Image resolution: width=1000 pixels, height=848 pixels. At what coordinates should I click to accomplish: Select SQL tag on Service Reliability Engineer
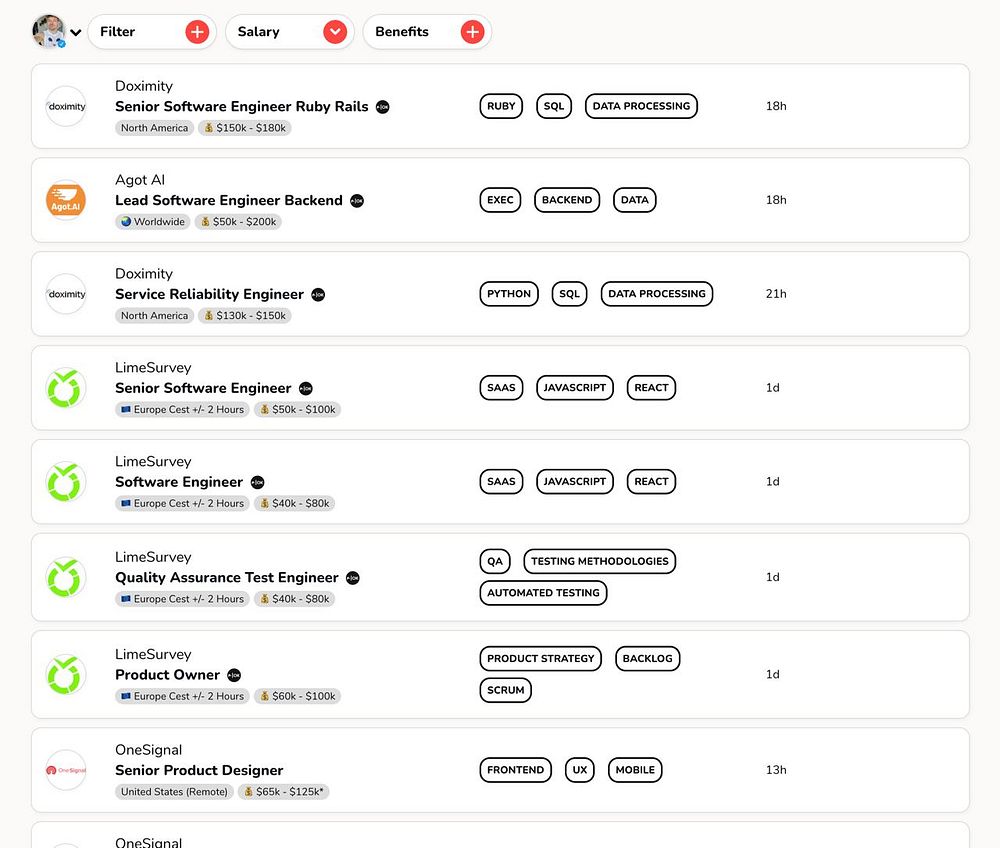pos(570,294)
